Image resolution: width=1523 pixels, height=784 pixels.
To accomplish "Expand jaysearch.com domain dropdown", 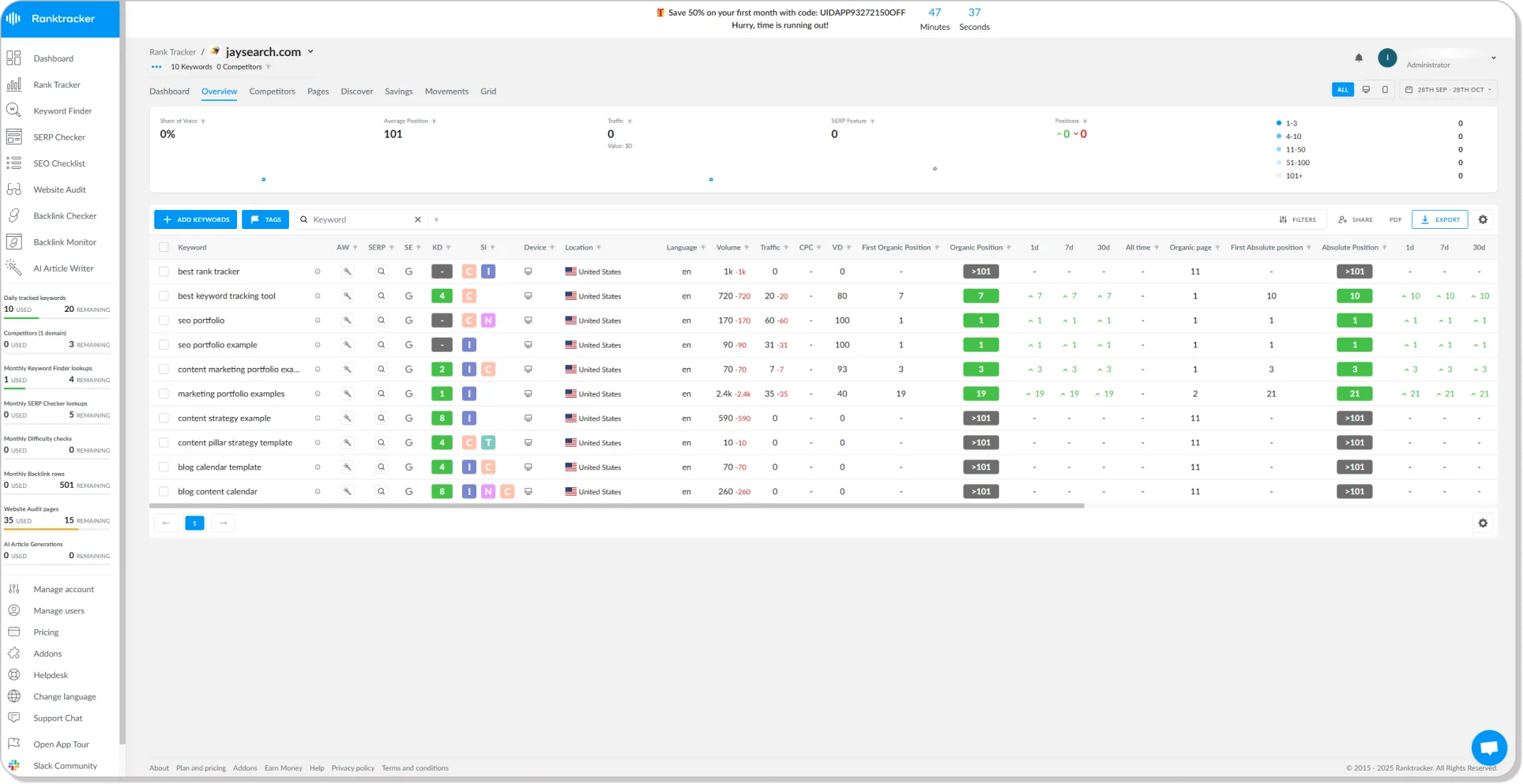I will (x=310, y=51).
